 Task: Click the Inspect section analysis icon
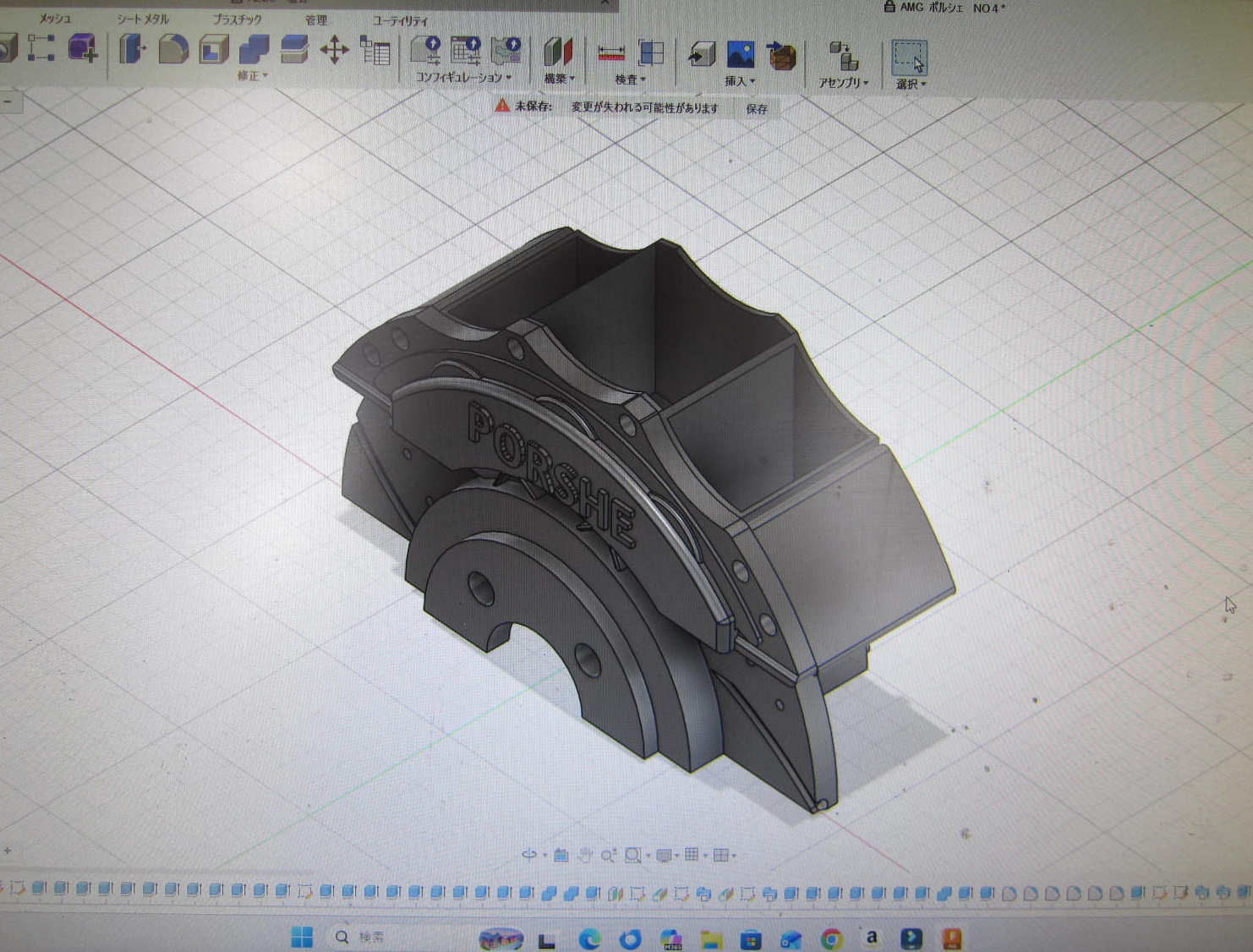pyautogui.click(x=651, y=52)
